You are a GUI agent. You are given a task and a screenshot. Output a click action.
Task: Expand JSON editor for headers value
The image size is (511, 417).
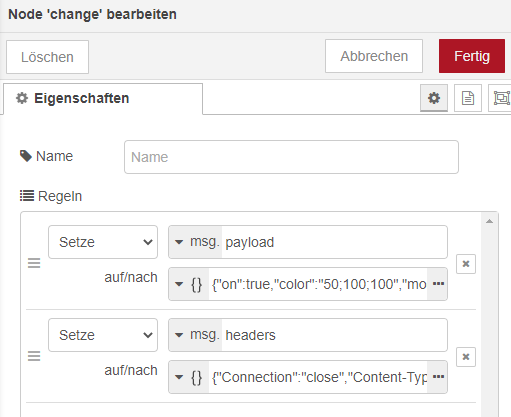coord(438,377)
